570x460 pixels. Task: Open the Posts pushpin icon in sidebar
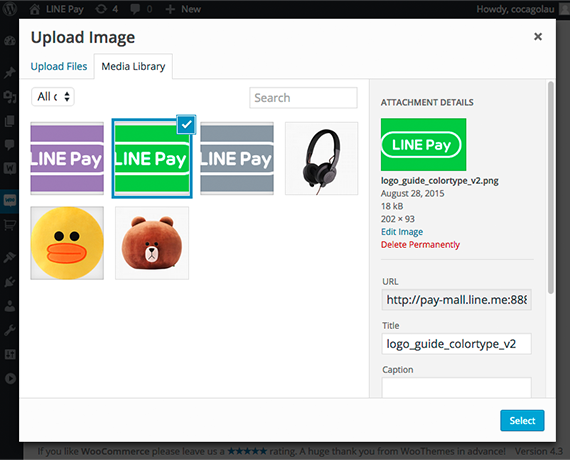tap(10, 72)
